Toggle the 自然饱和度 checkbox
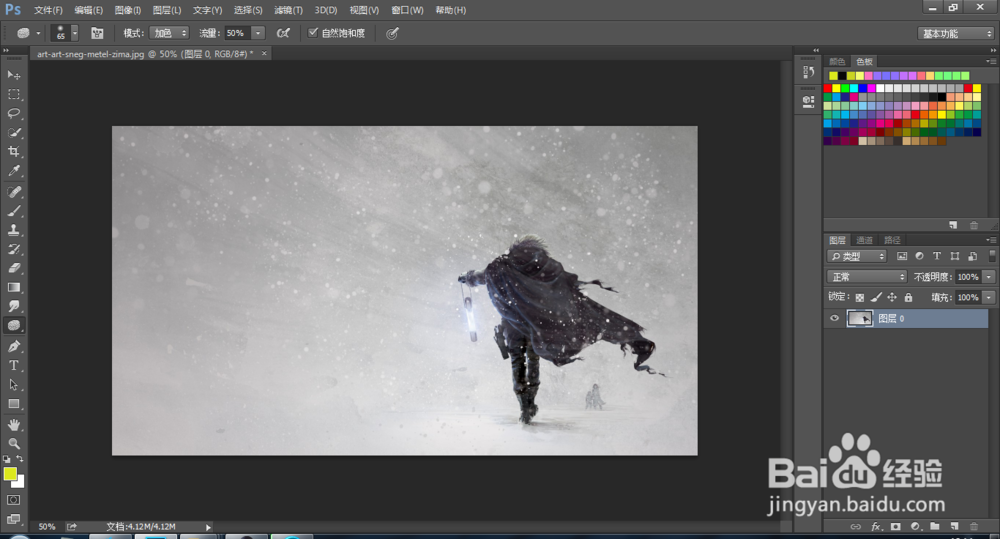The width and height of the screenshot is (1000, 539). [x=313, y=33]
